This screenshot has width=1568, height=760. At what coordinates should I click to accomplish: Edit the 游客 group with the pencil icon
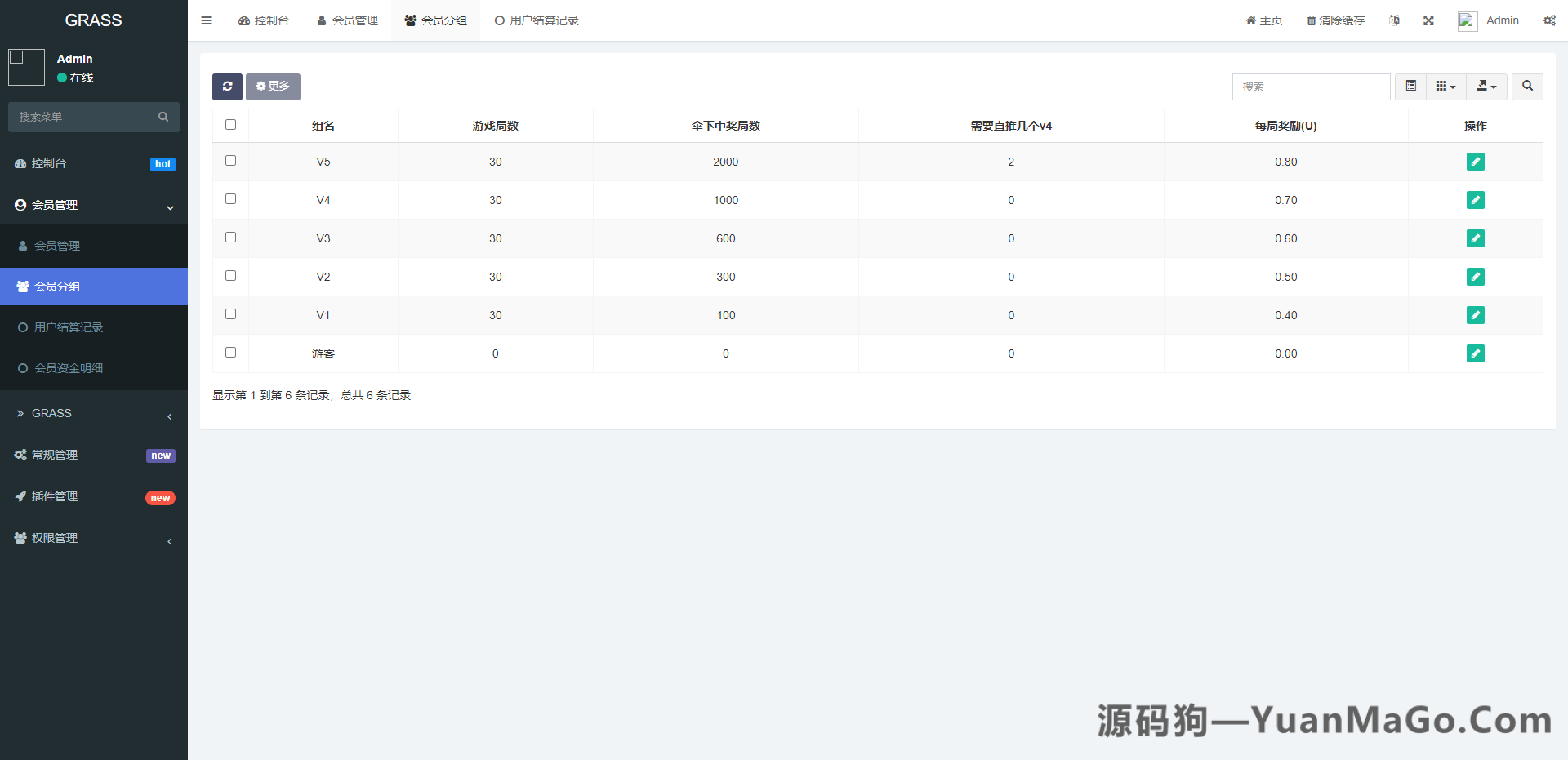1475,353
